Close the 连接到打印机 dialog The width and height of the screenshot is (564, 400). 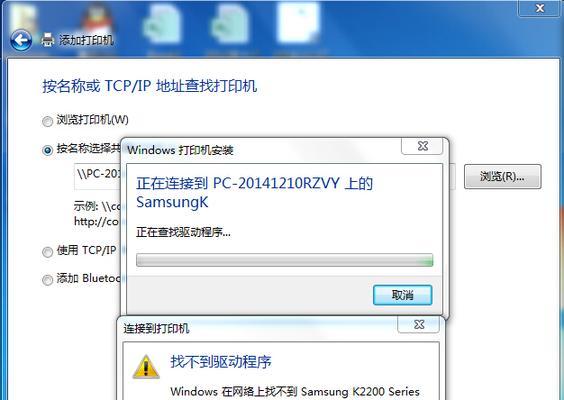(419, 324)
